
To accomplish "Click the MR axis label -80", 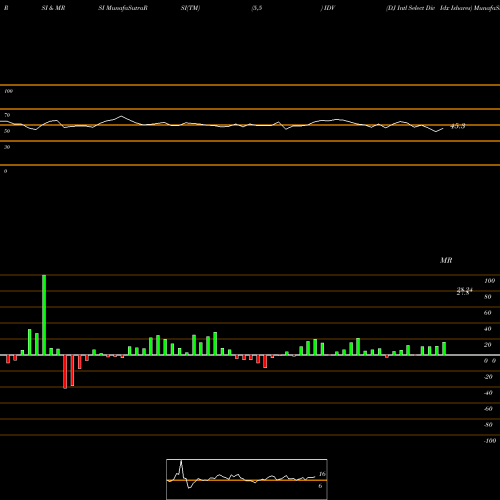I will (488, 425).
